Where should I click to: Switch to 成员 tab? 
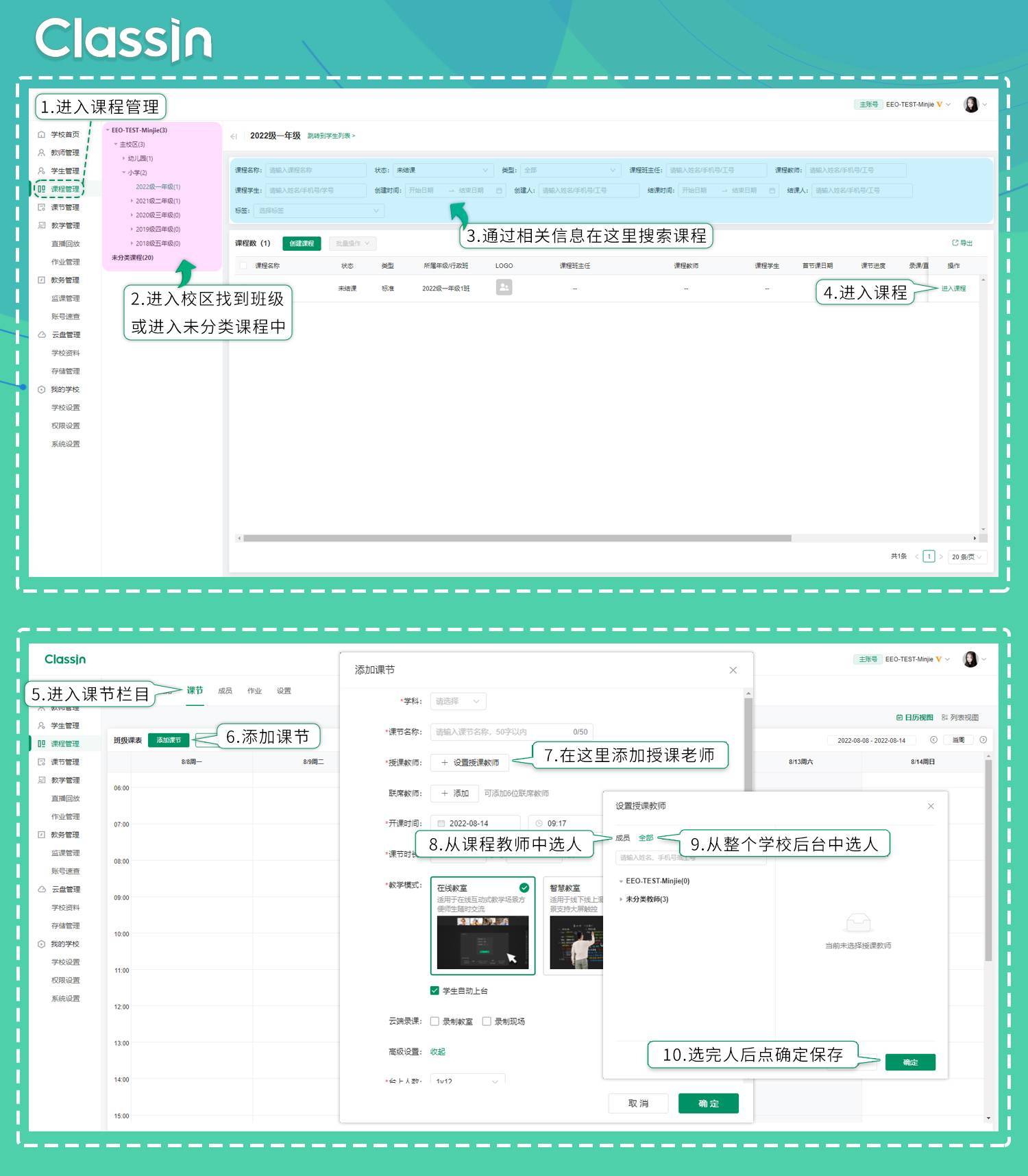coord(225,691)
